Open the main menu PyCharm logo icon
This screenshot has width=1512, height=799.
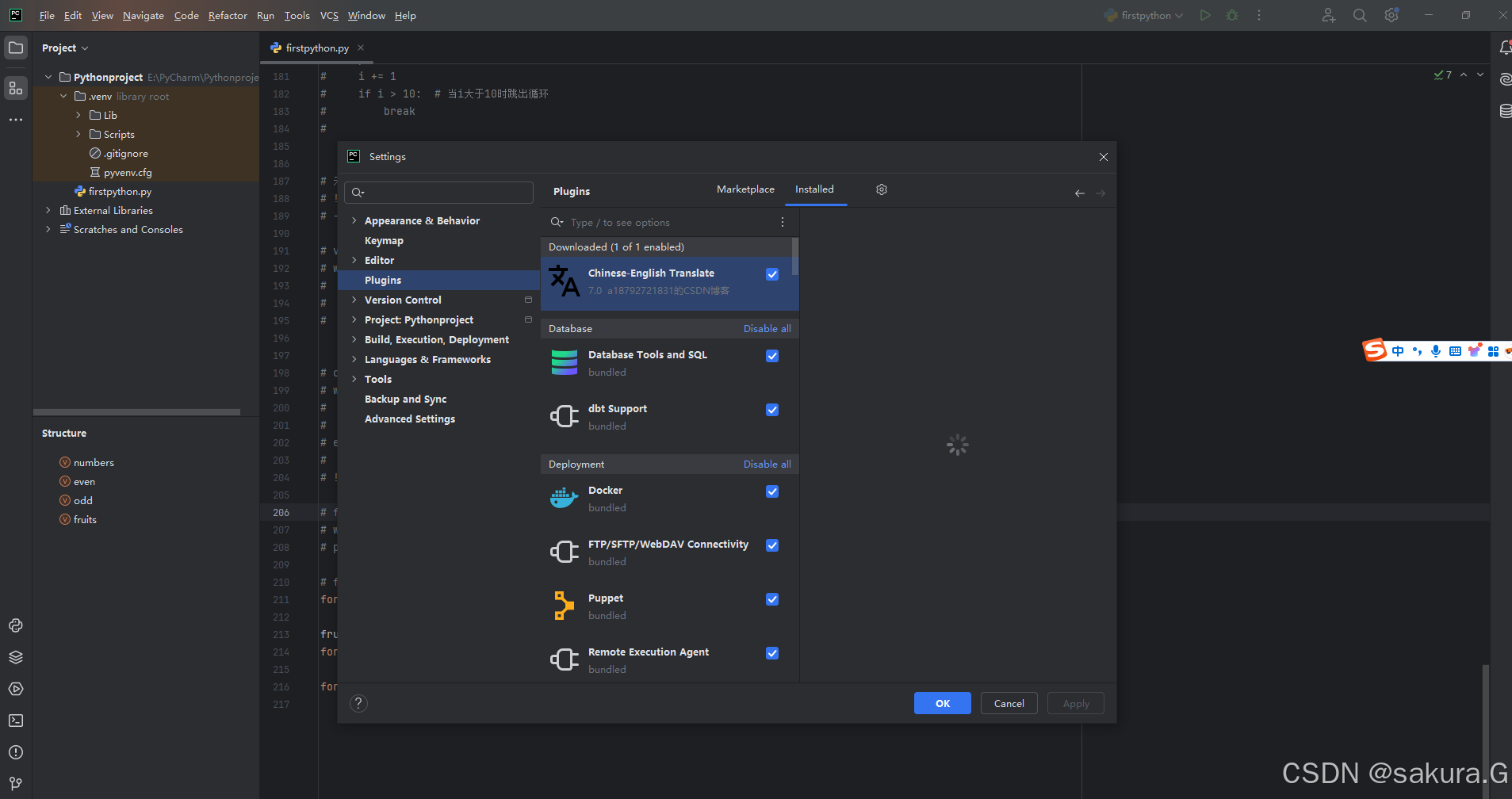click(15, 15)
